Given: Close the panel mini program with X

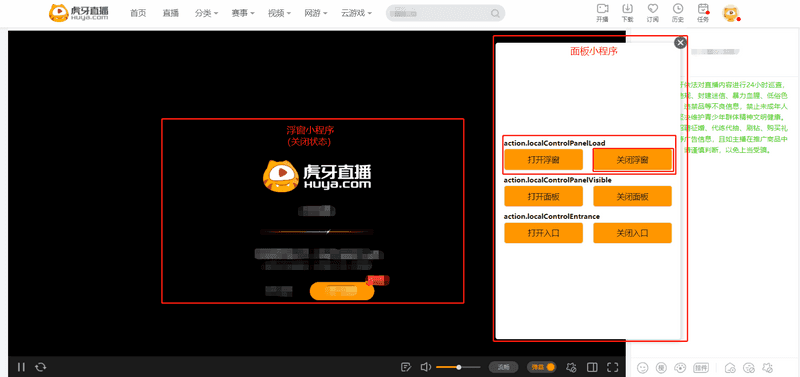Looking at the screenshot, I should 680,43.
